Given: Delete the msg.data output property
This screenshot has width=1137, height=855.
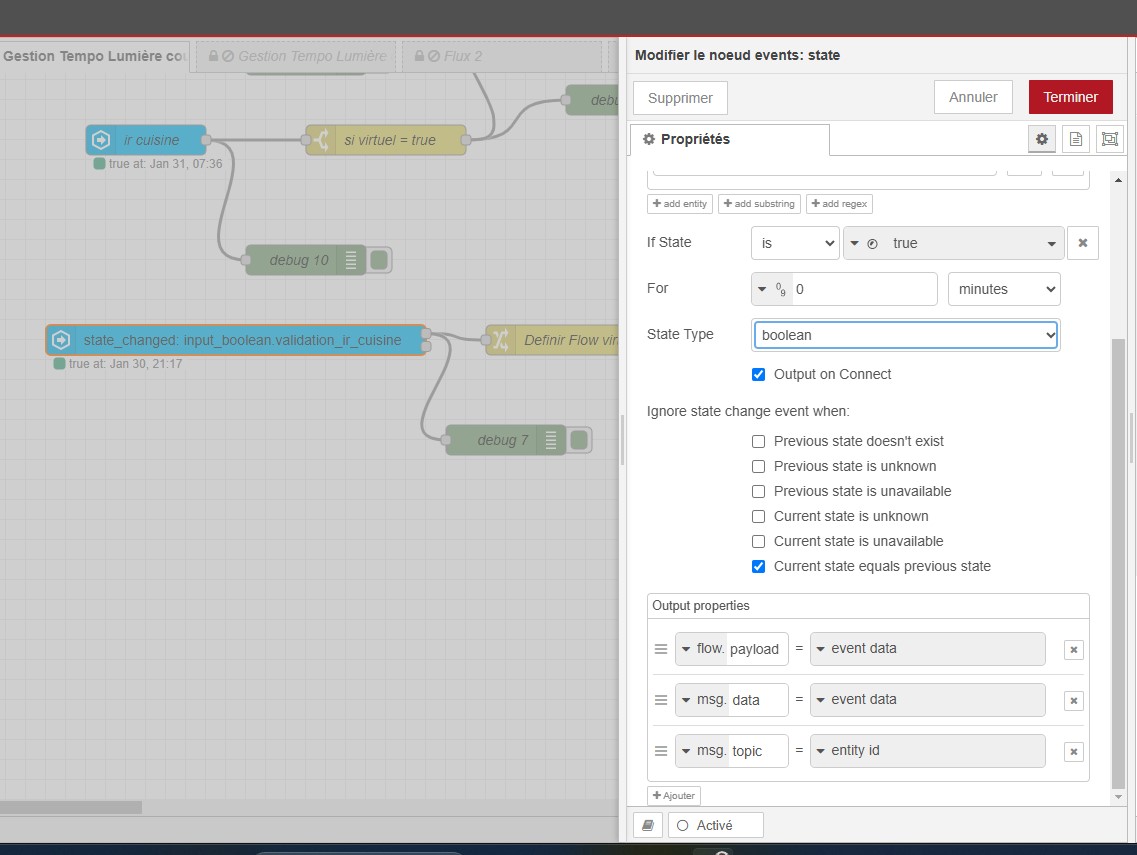Looking at the screenshot, I should [x=1073, y=701].
